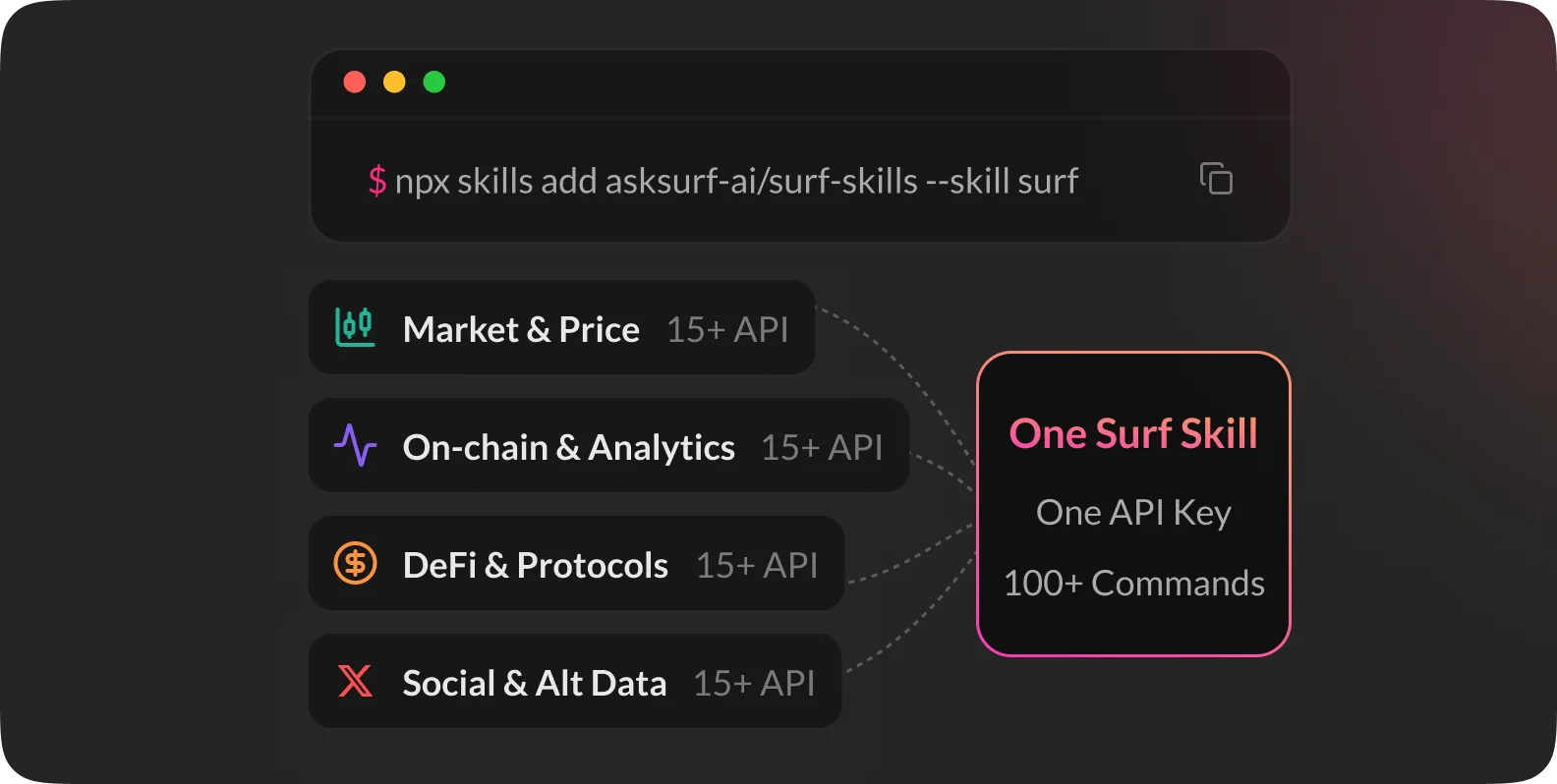
Task: Click the green window dot
Action: pos(434,82)
